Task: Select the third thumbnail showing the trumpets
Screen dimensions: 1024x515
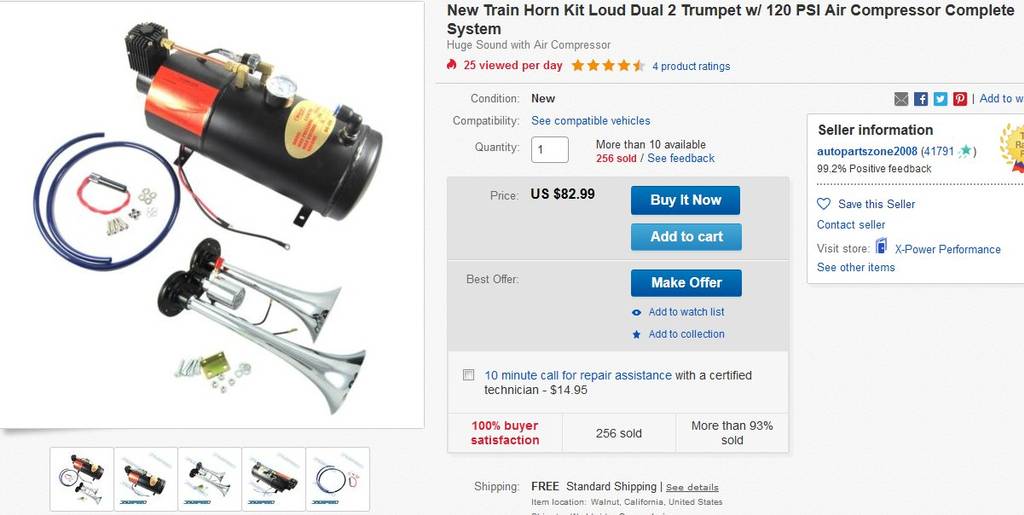Action: pos(210,479)
